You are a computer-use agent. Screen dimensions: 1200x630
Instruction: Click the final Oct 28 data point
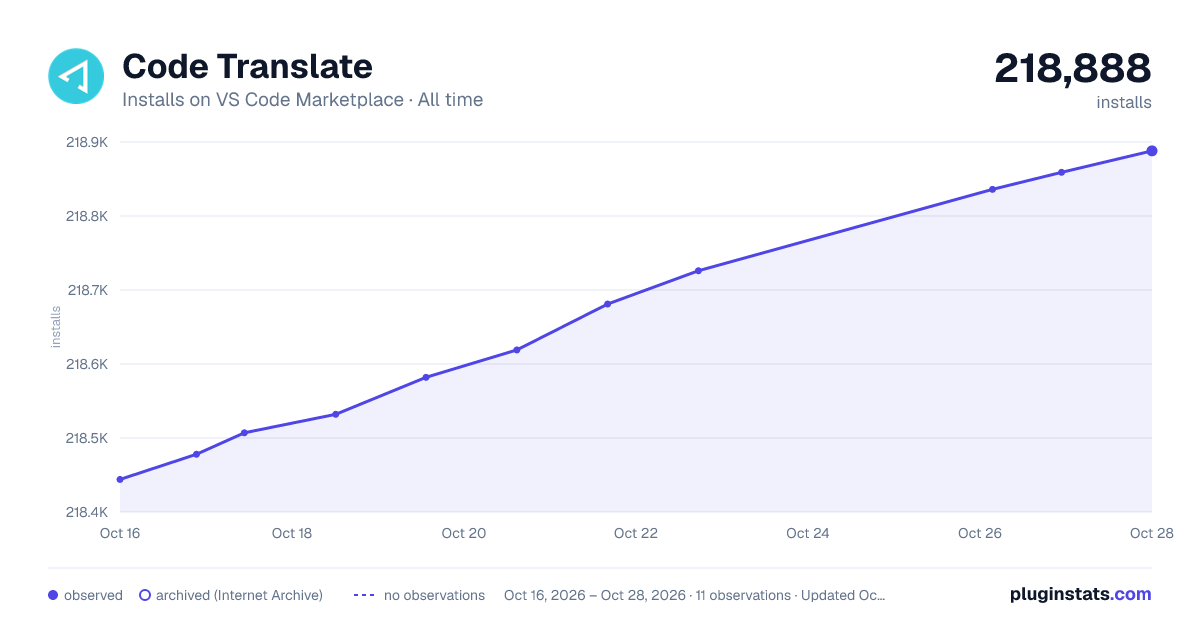[1152, 151]
